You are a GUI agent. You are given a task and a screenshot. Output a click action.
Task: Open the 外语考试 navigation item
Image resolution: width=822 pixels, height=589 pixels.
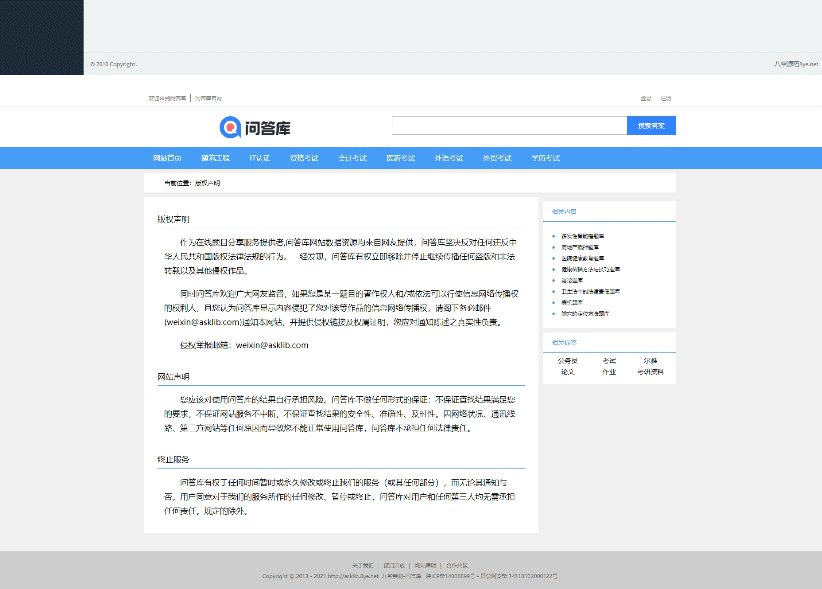tap(449, 158)
